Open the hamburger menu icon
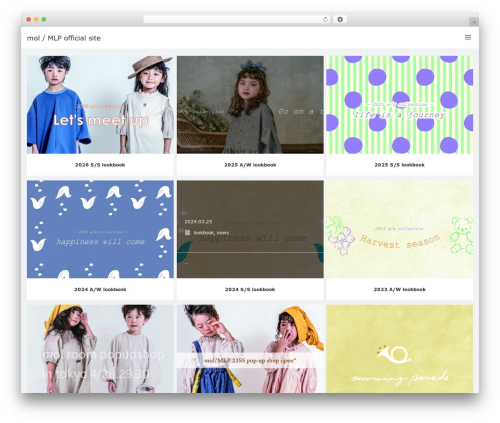The width and height of the screenshot is (500, 423). point(468,37)
